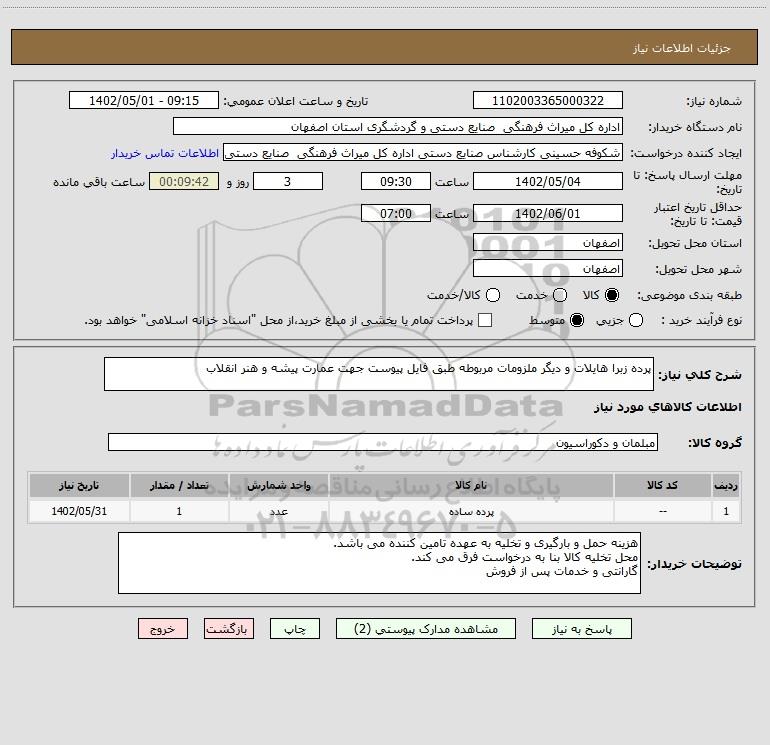Click the validity time field 07:00

point(396,213)
